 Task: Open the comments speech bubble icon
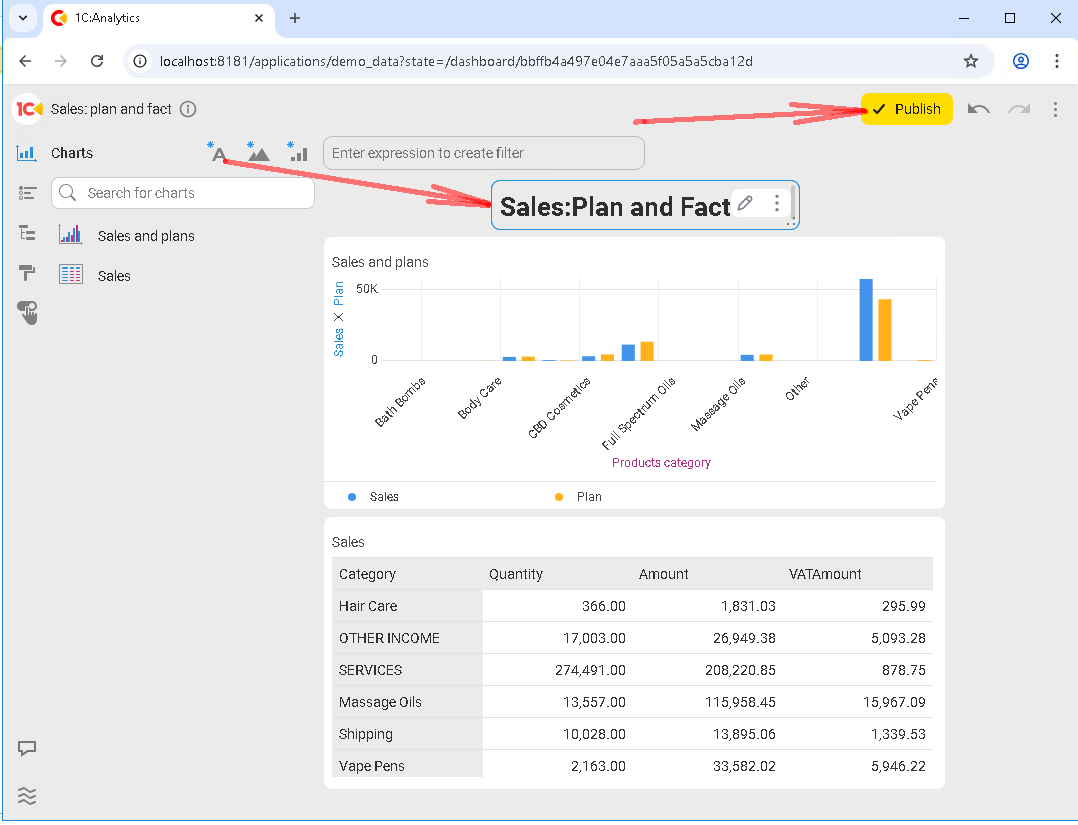point(27,748)
